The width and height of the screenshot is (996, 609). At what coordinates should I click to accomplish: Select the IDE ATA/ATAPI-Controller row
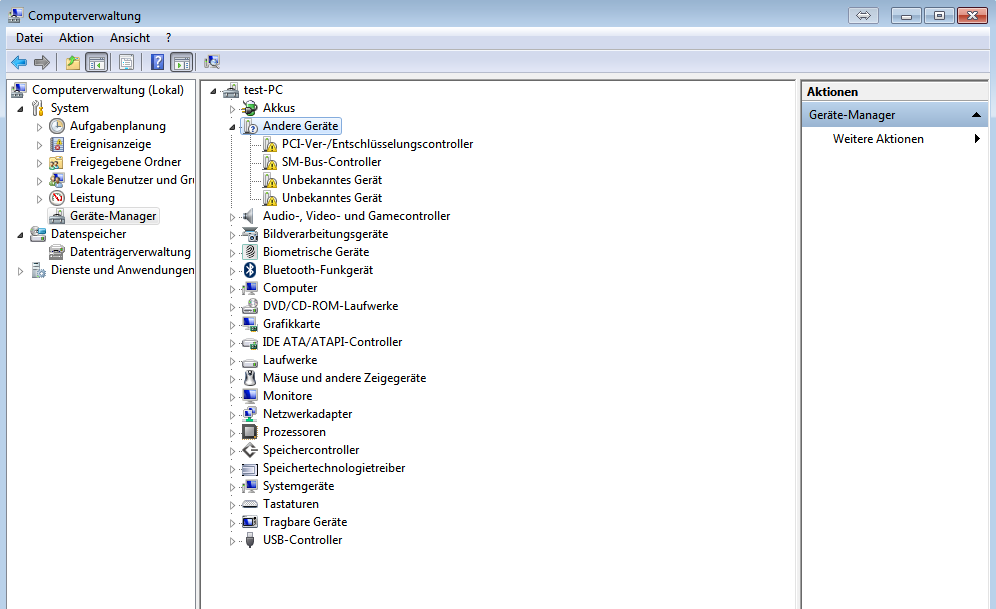(332, 342)
